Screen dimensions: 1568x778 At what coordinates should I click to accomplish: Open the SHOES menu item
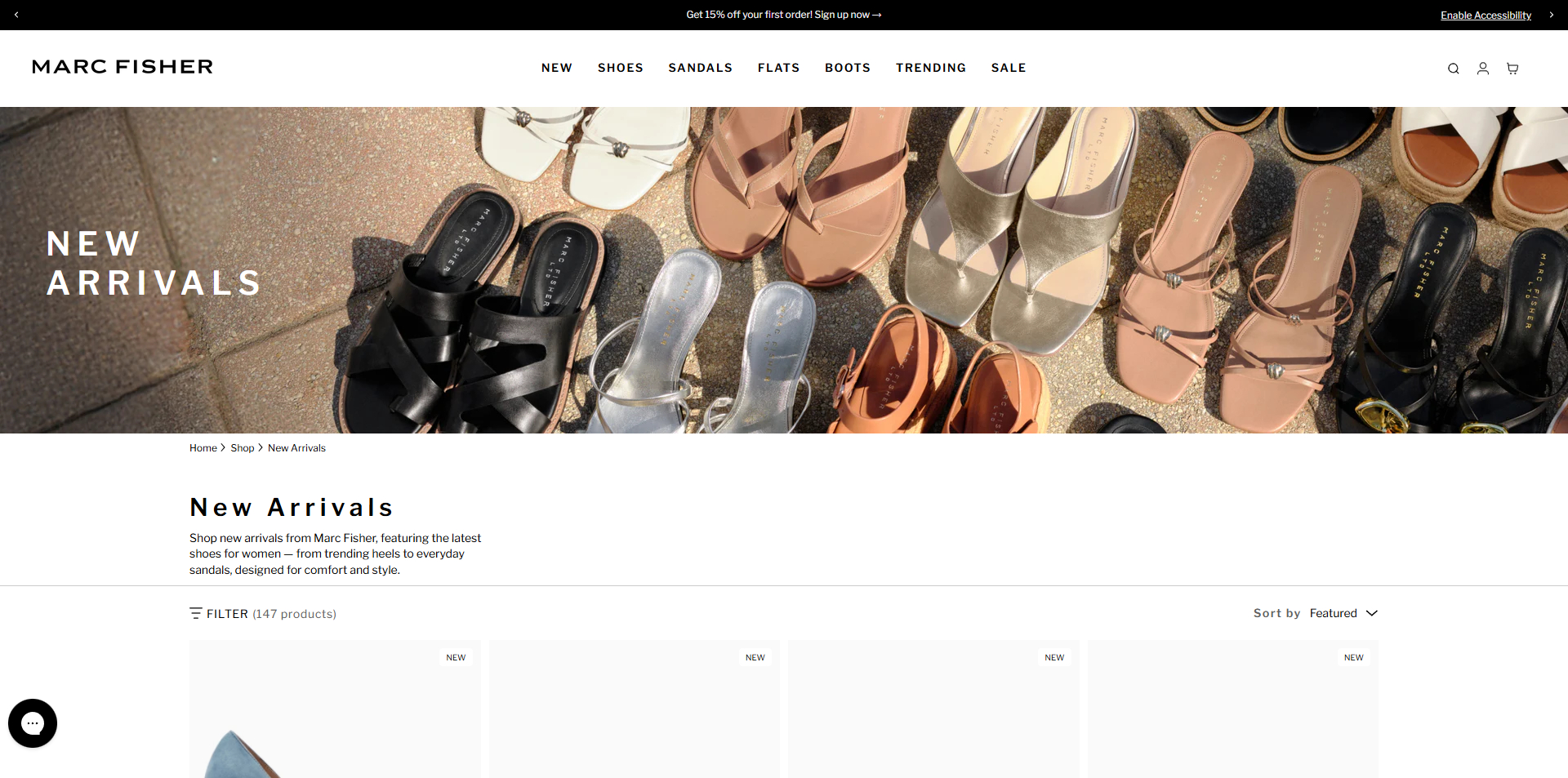[x=620, y=68]
